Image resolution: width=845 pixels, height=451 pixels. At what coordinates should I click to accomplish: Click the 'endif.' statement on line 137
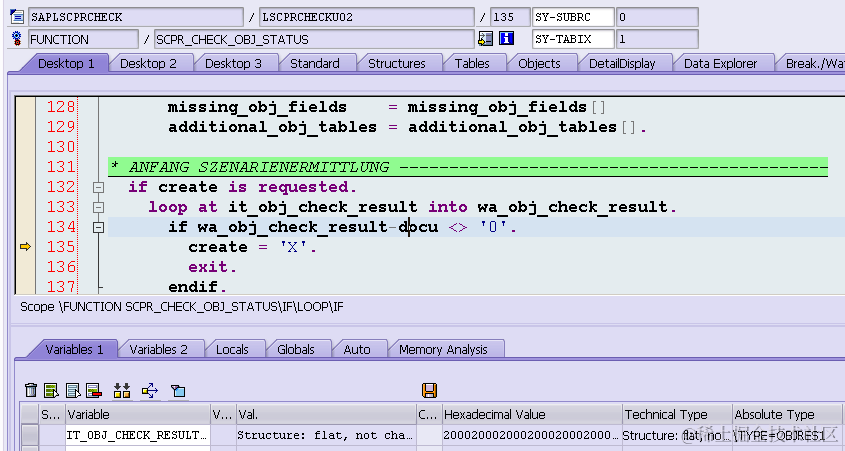point(197,287)
